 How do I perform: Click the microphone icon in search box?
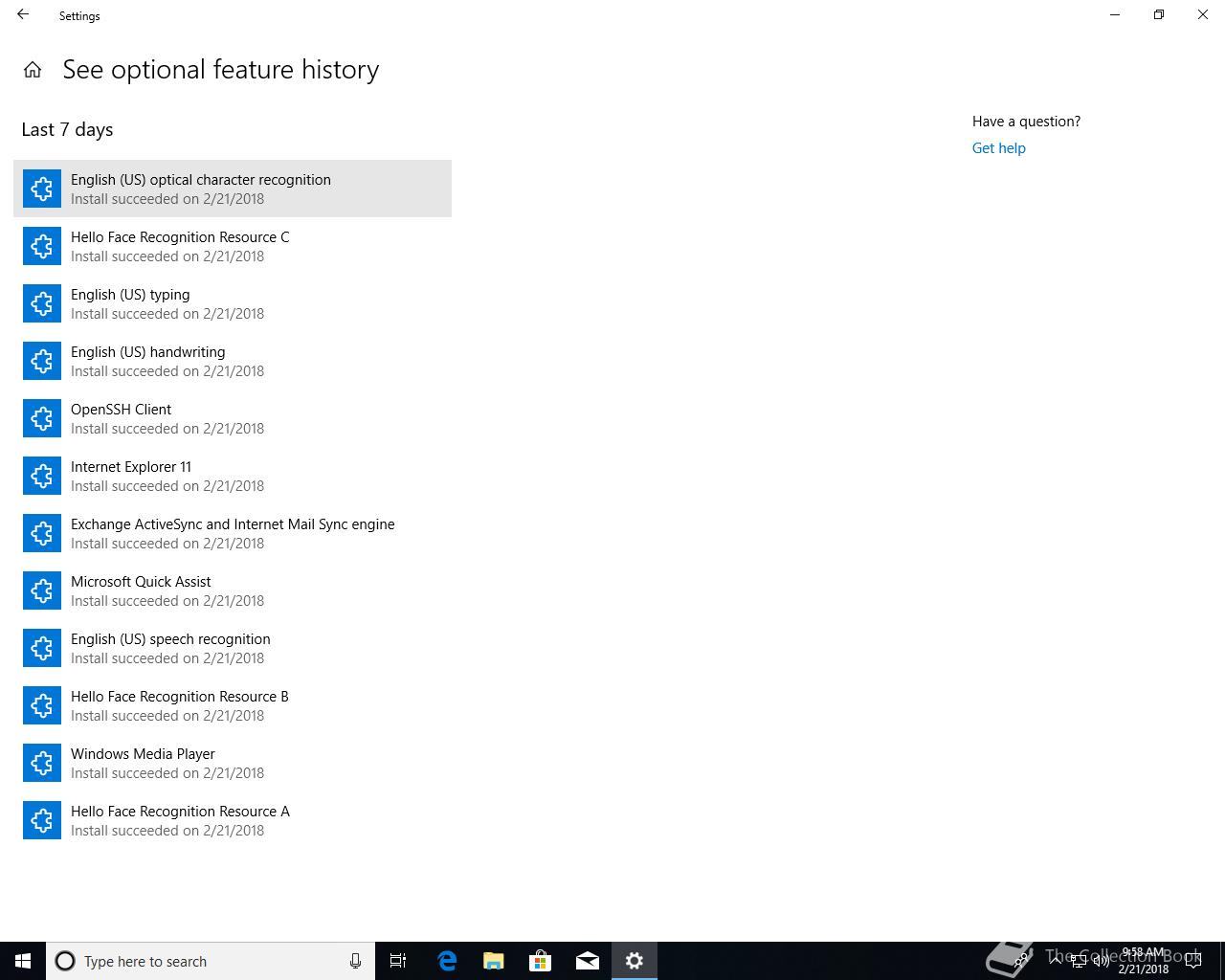tap(355, 961)
